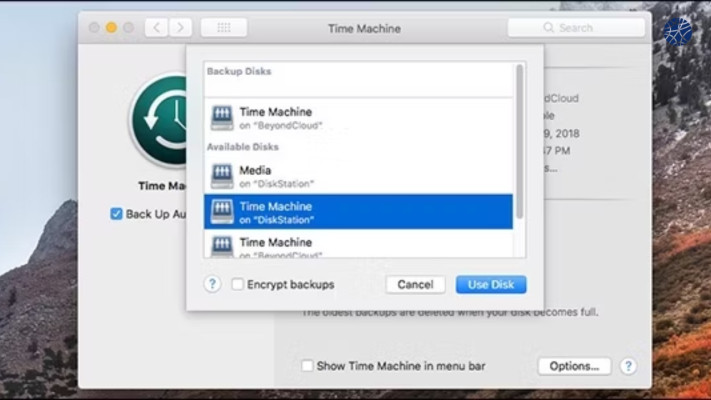The height and width of the screenshot is (400, 711).
Task: Minimize the Time Machine window
Action: coord(111,28)
